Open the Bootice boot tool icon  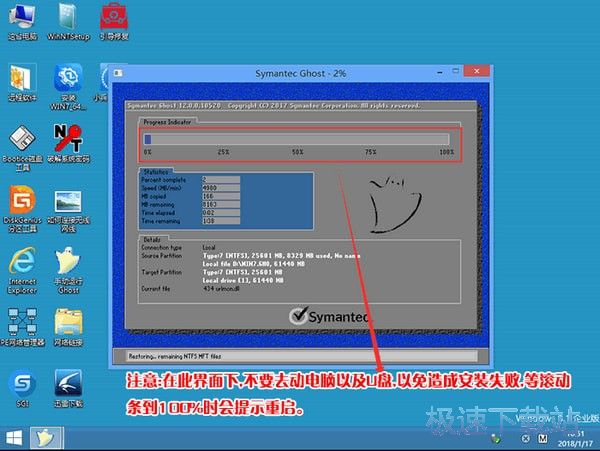[x=22, y=138]
